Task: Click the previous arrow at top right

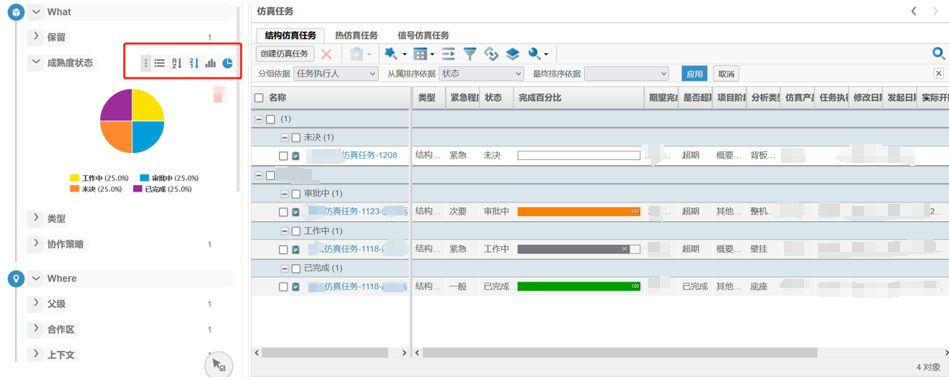Action: point(914,11)
